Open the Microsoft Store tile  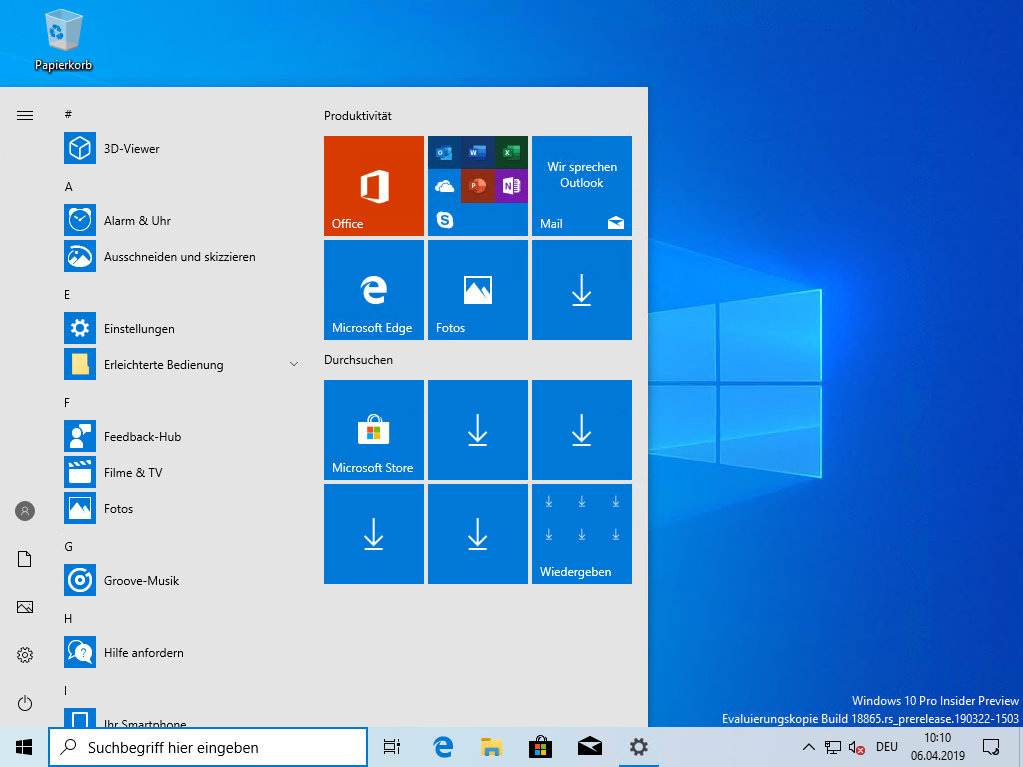374,430
